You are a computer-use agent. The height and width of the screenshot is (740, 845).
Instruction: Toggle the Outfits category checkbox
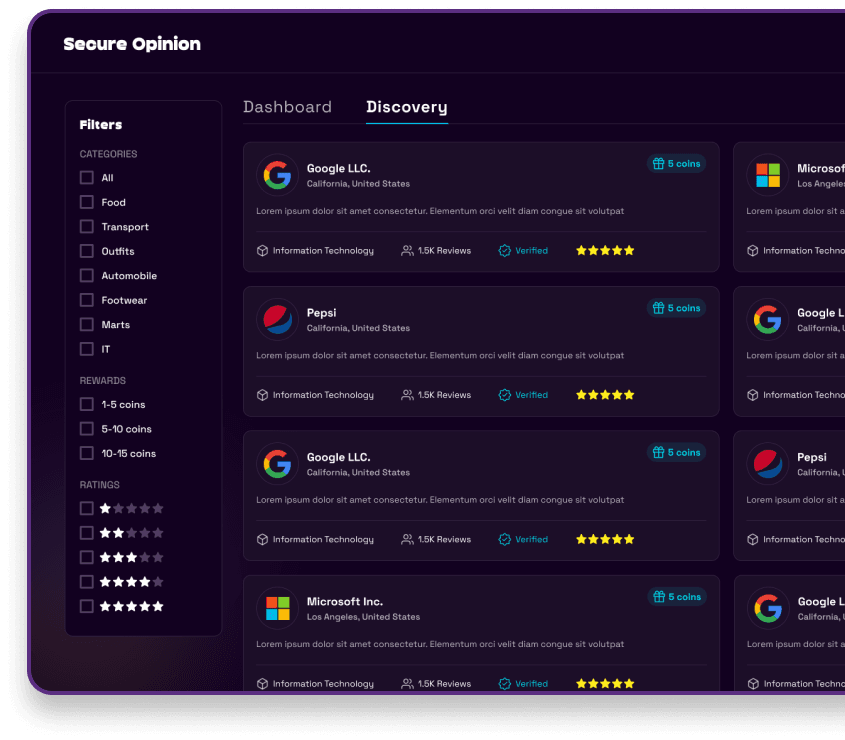(x=87, y=251)
